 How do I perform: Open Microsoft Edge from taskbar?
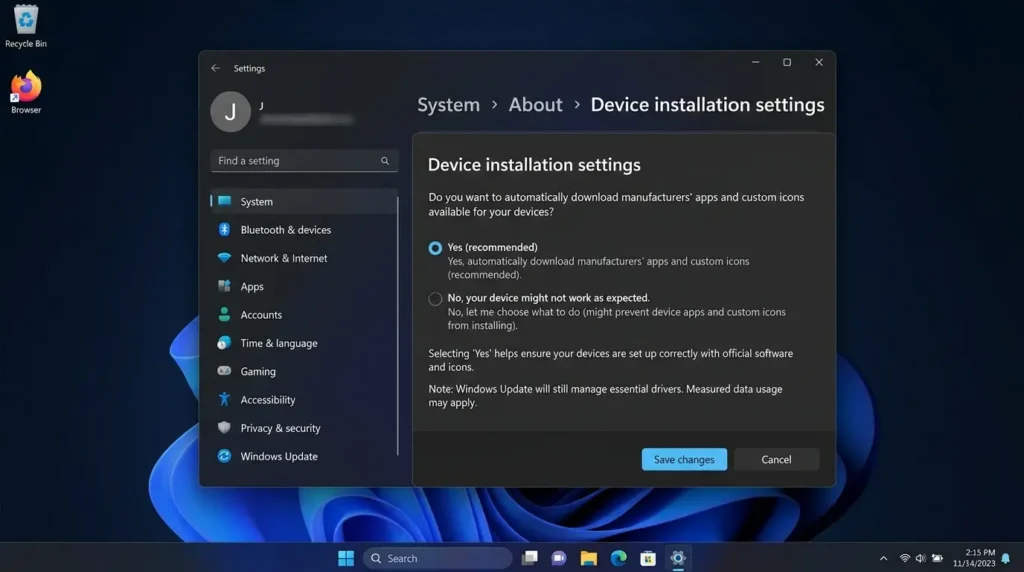click(618, 558)
